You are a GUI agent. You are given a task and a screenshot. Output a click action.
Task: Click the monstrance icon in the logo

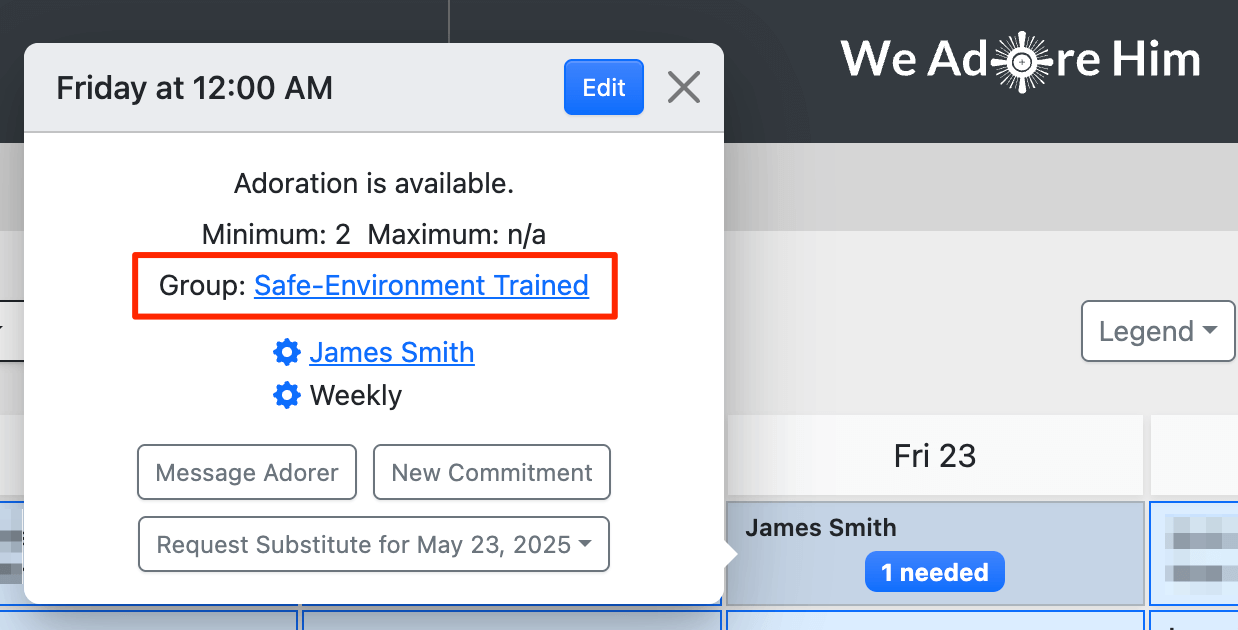click(x=1021, y=60)
